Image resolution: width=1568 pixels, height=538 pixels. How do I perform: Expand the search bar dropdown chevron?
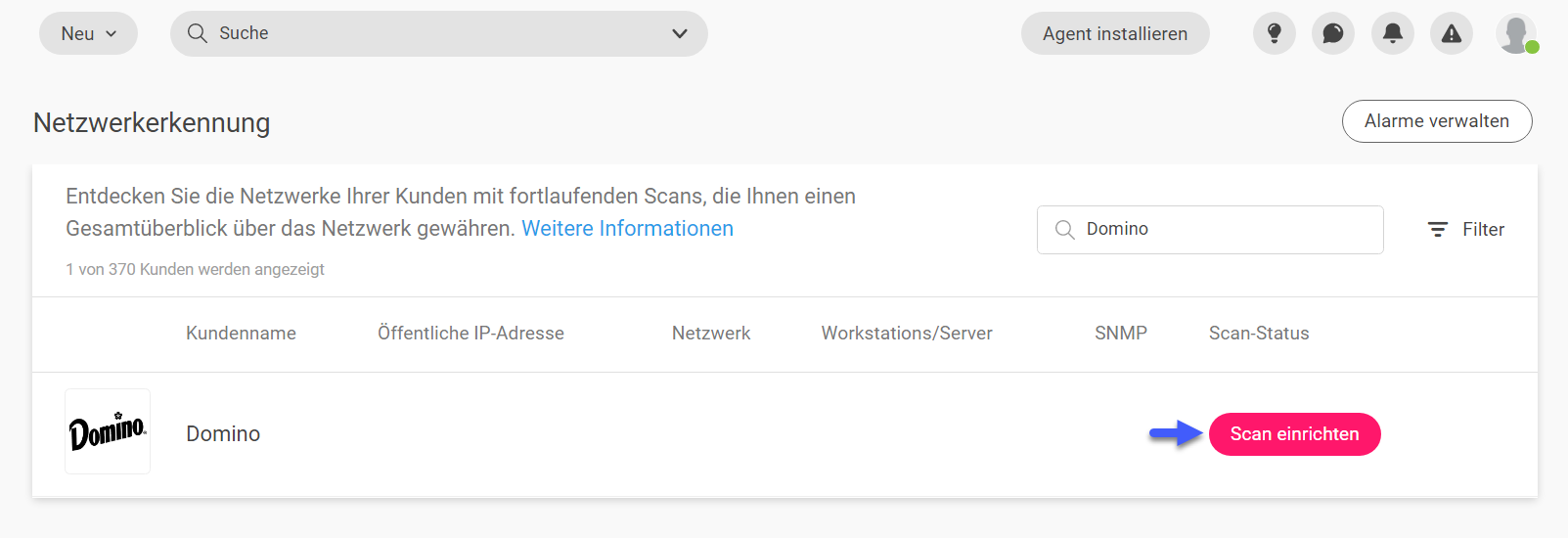coord(680,33)
